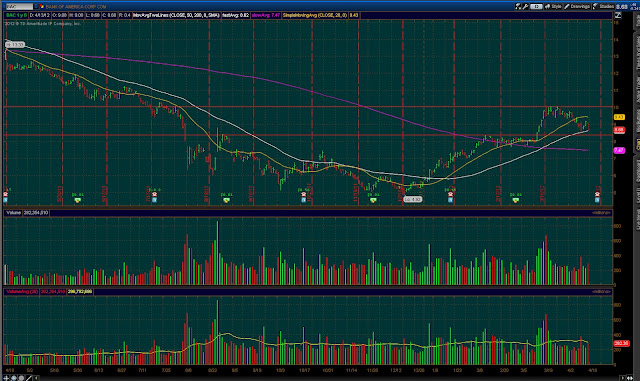The width and height of the screenshot is (640, 381).
Task: Click the scroll-left arrow on bottom bar
Action: pyautogui.click(x=36, y=378)
